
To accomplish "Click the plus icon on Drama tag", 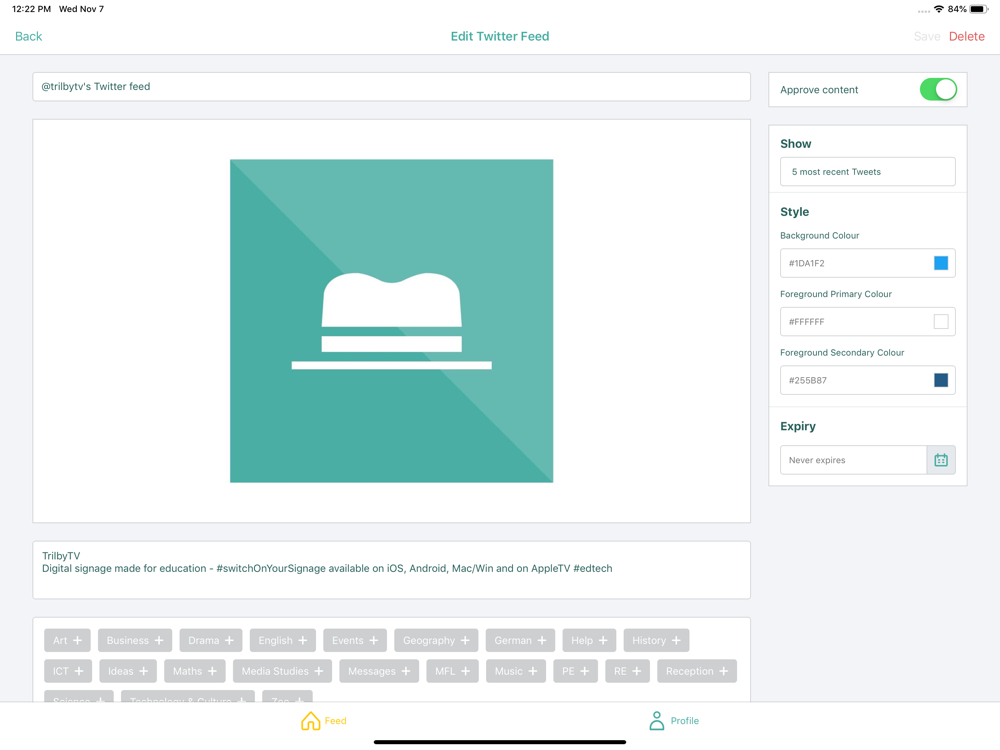I will click(229, 640).
